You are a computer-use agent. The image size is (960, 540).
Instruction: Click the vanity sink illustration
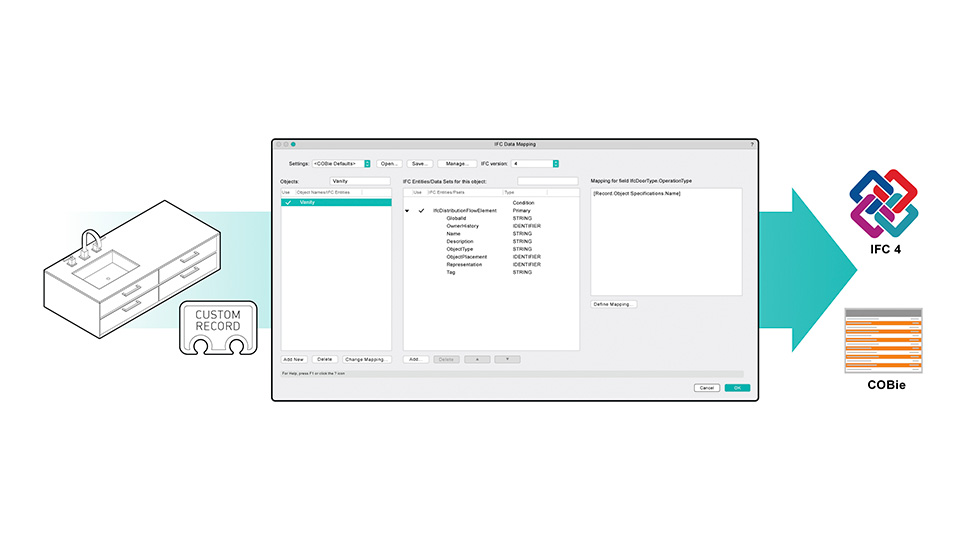click(x=132, y=269)
